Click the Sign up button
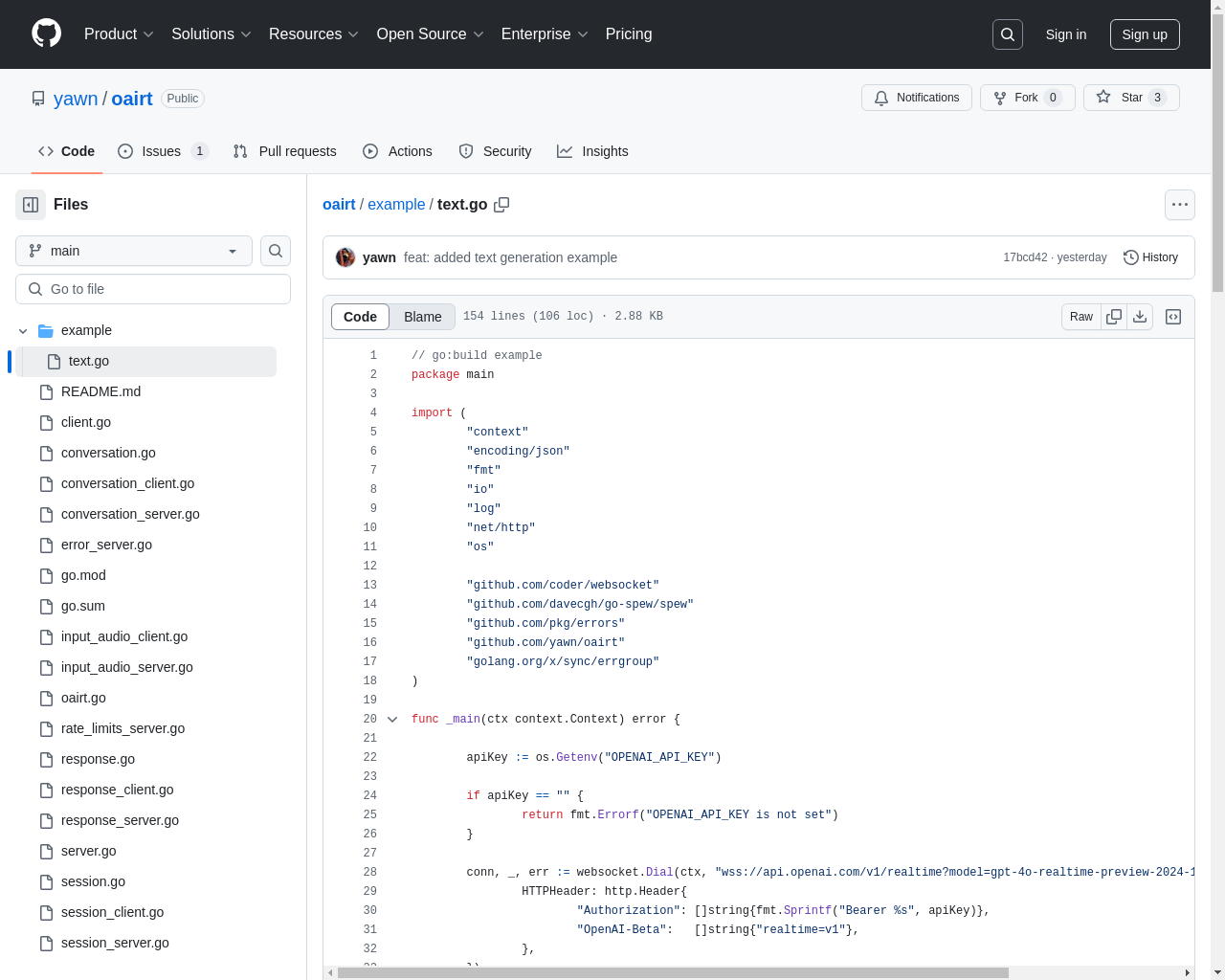The width and height of the screenshot is (1225, 980). coord(1145,34)
